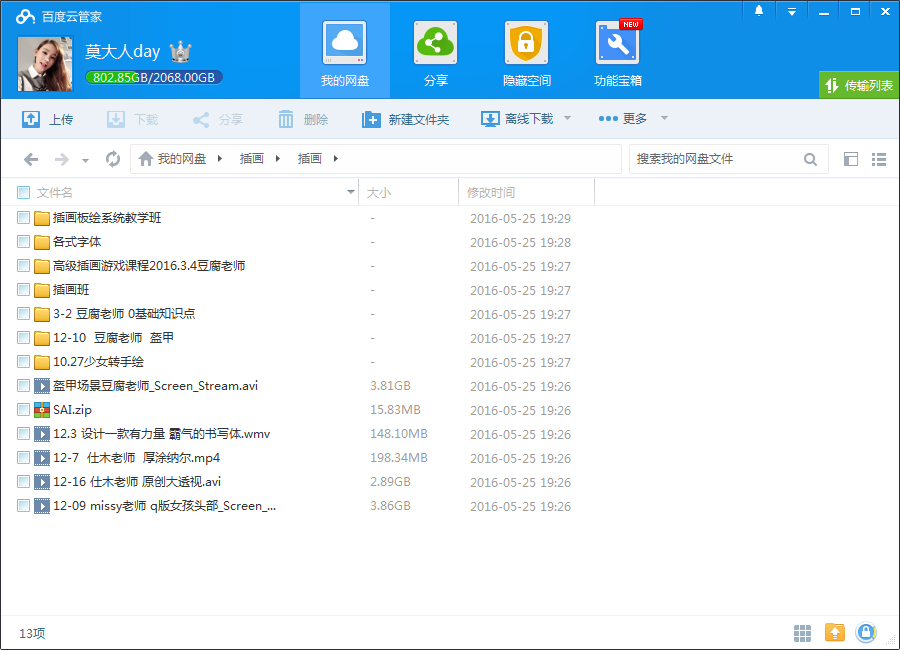Viewport: 900px width, 650px height.
Task: Select 12.3 设计一款有力量 wmv file name
Action: [162, 434]
